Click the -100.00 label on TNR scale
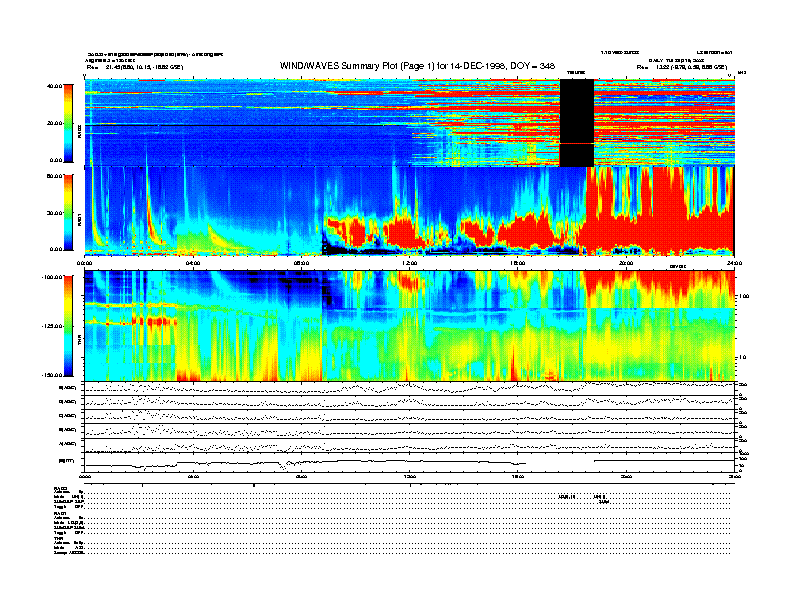 (53, 277)
